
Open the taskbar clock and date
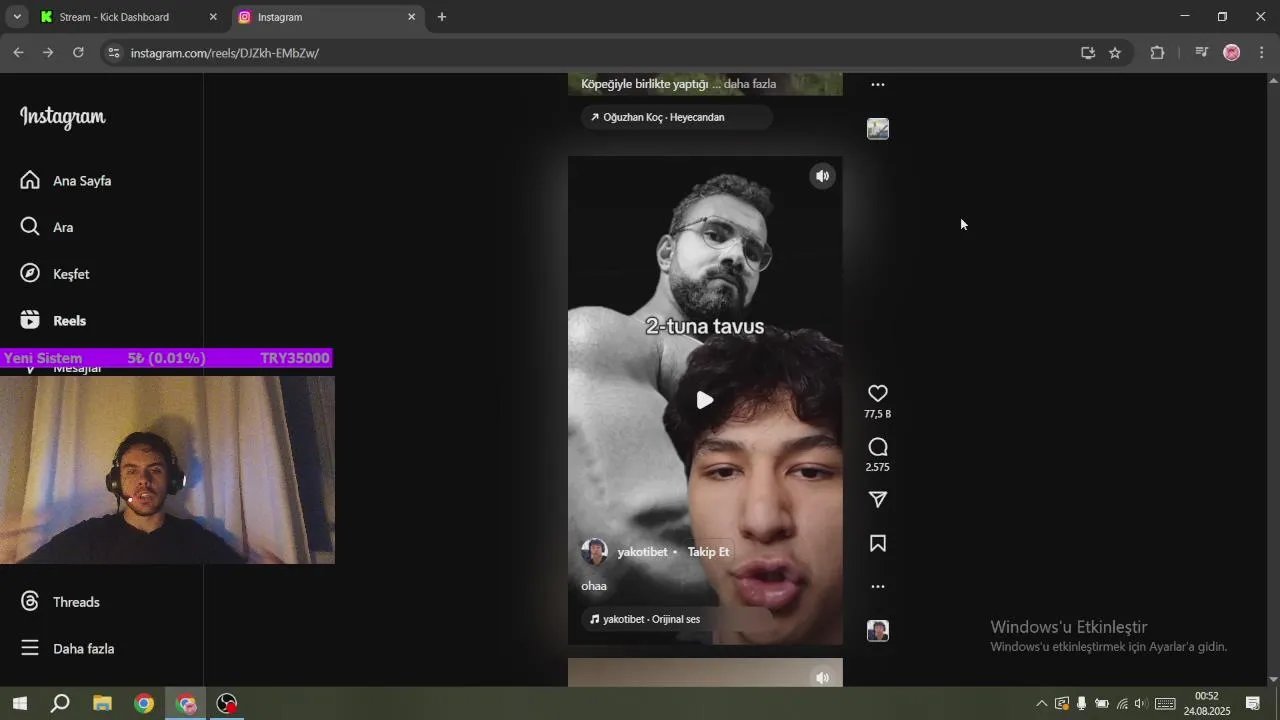tap(1207, 704)
